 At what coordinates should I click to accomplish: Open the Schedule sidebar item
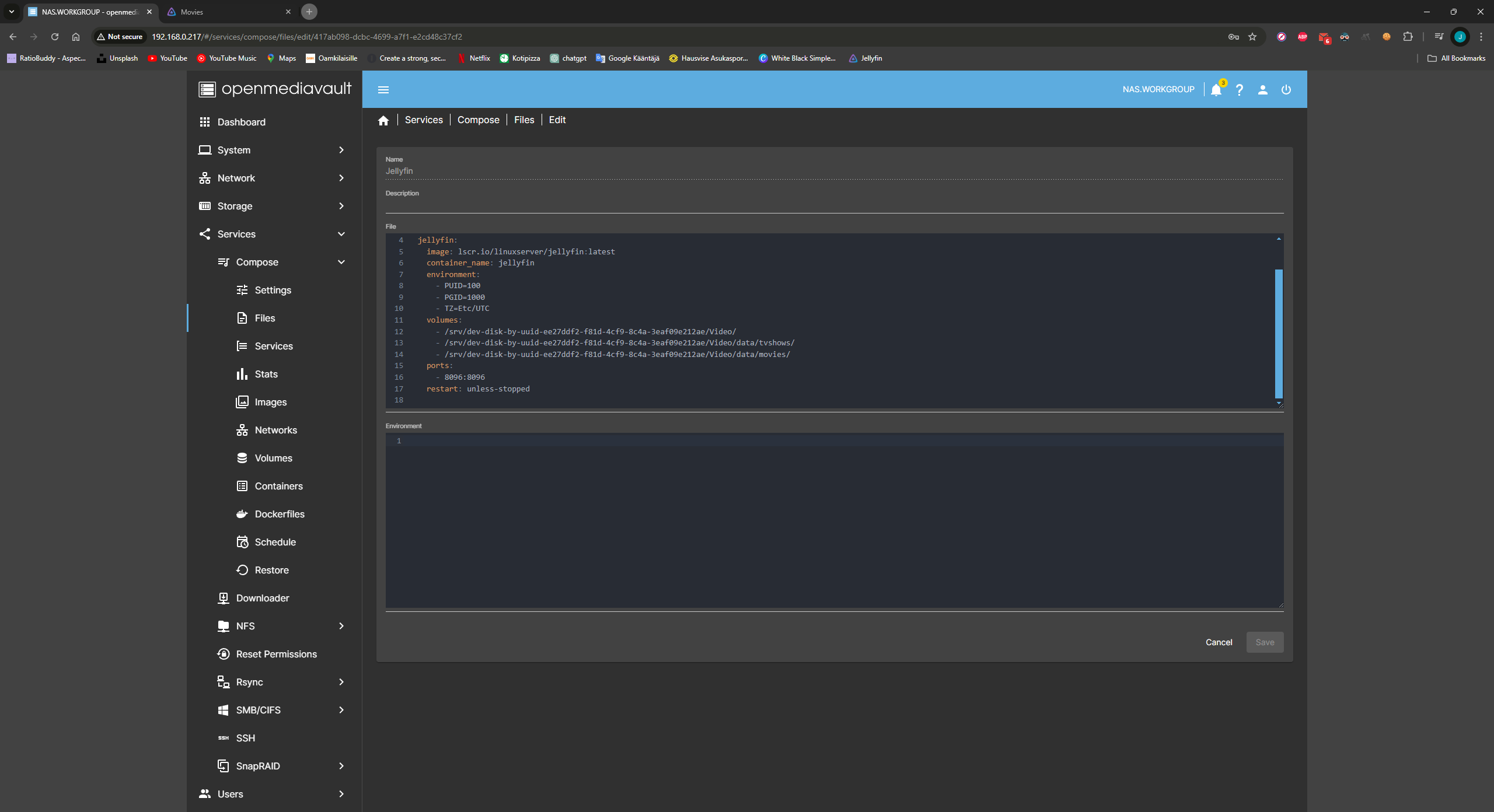point(275,542)
